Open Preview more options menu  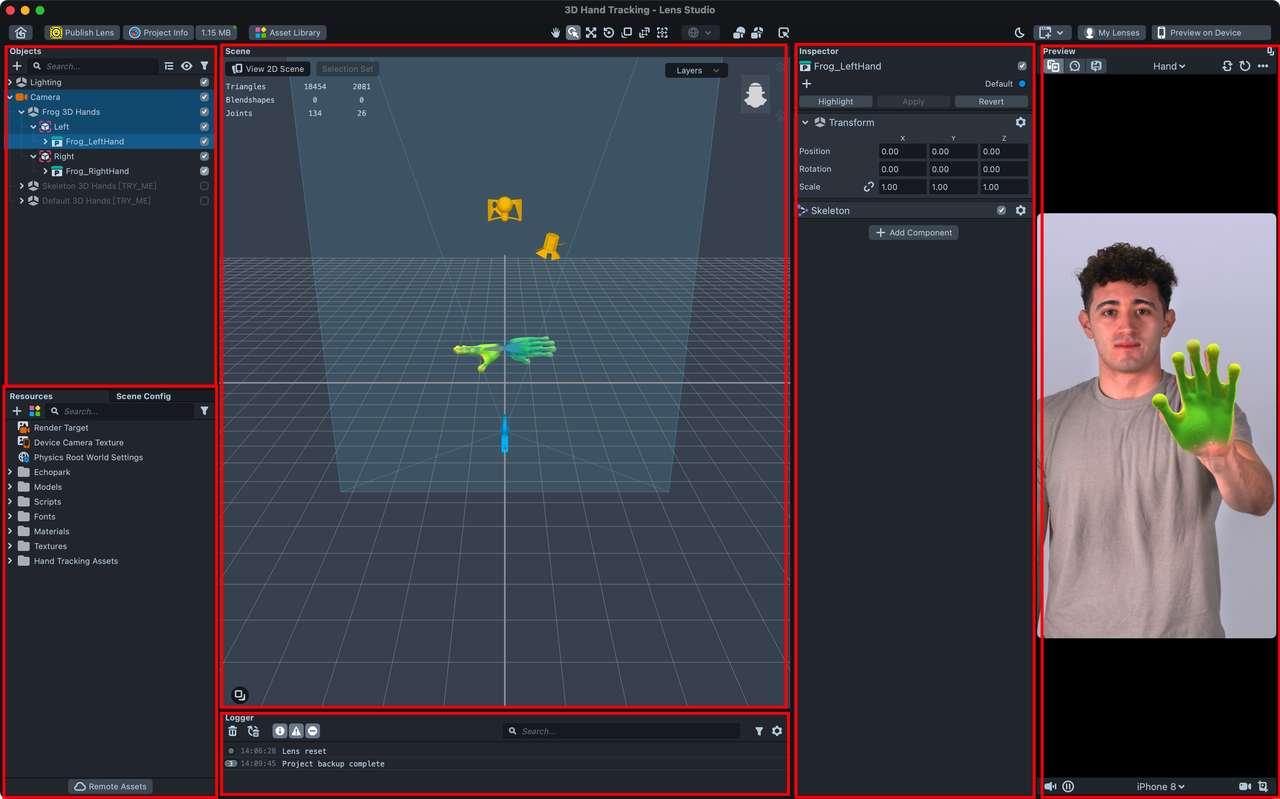1263,66
